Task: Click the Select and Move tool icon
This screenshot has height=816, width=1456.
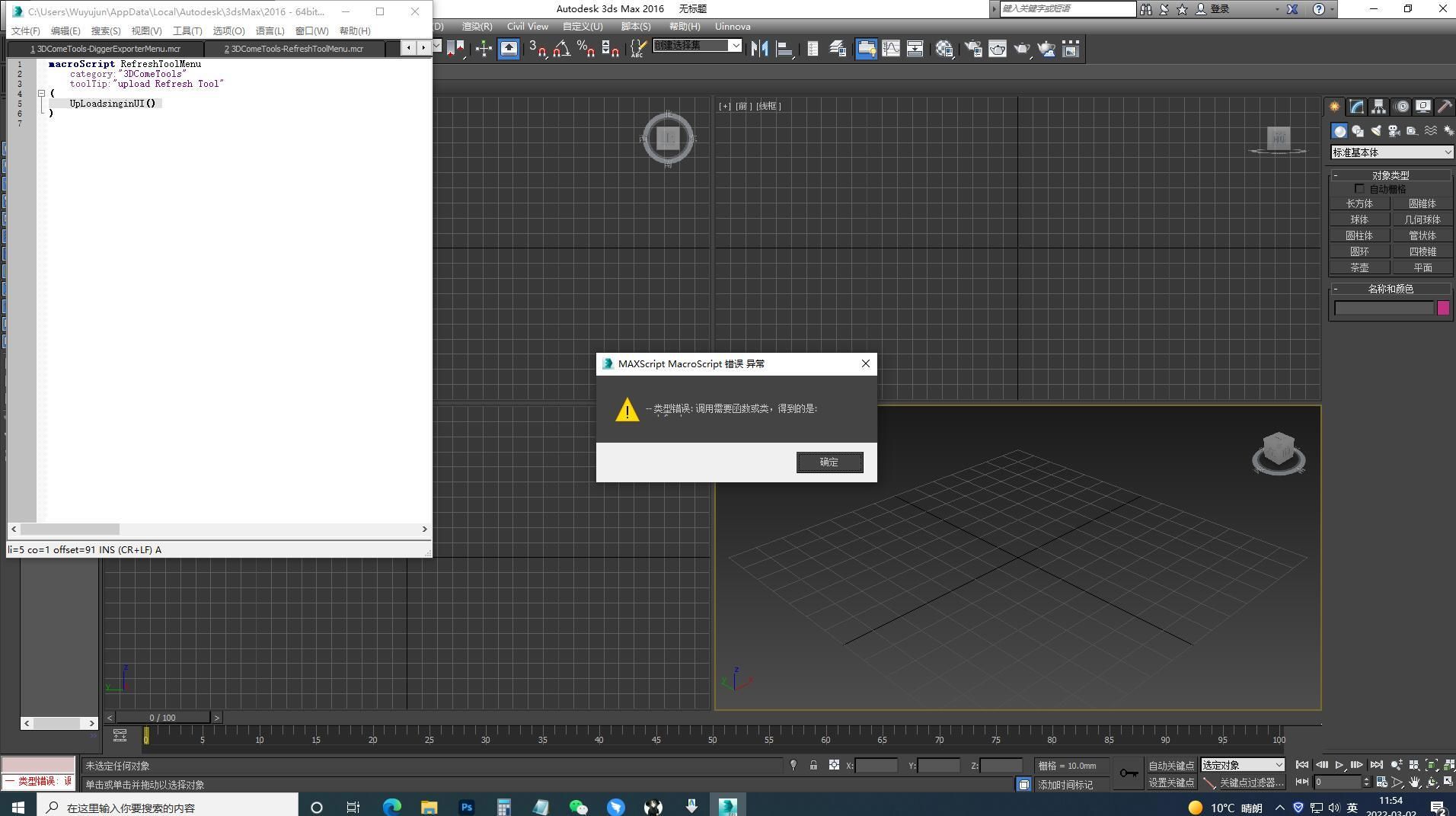Action: click(x=484, y=49)
